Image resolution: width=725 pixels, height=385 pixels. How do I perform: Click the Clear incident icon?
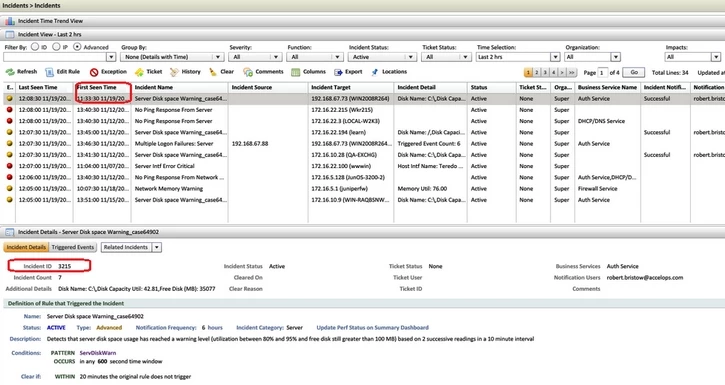click(x=213, y=72)
